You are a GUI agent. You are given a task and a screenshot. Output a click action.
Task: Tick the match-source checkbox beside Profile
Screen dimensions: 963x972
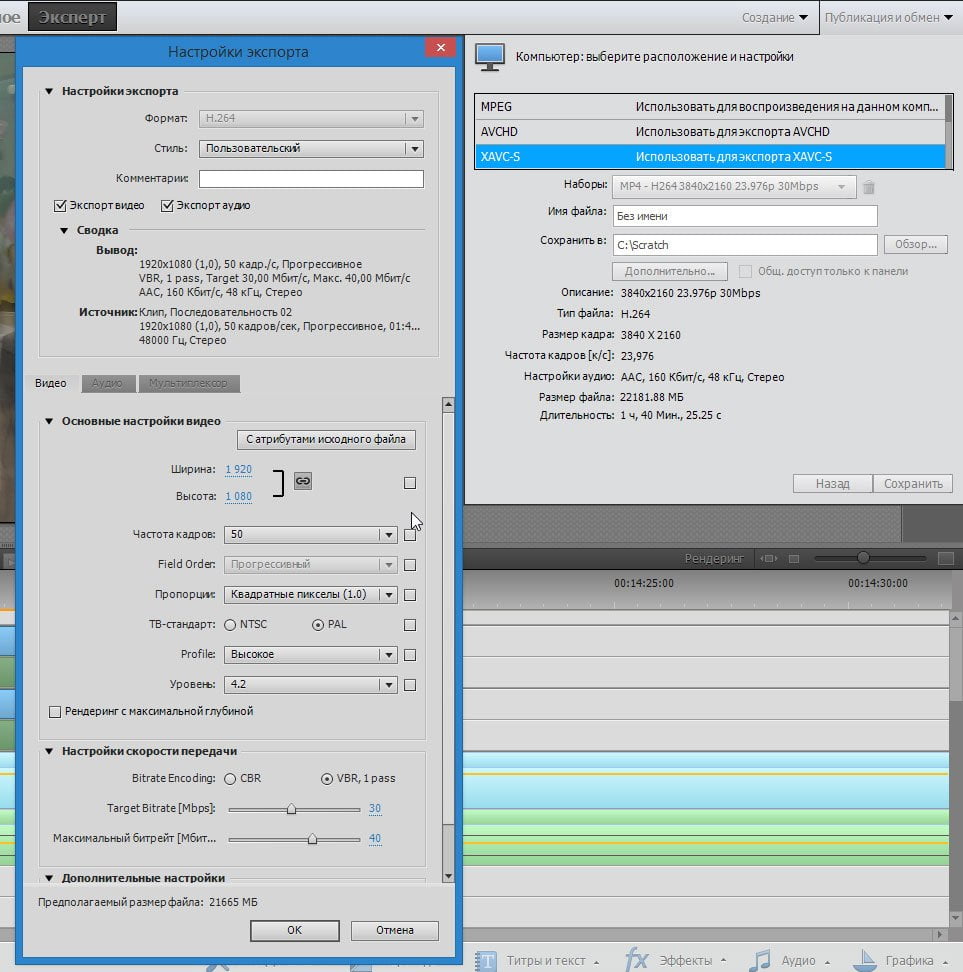click(x=410, y=655)
